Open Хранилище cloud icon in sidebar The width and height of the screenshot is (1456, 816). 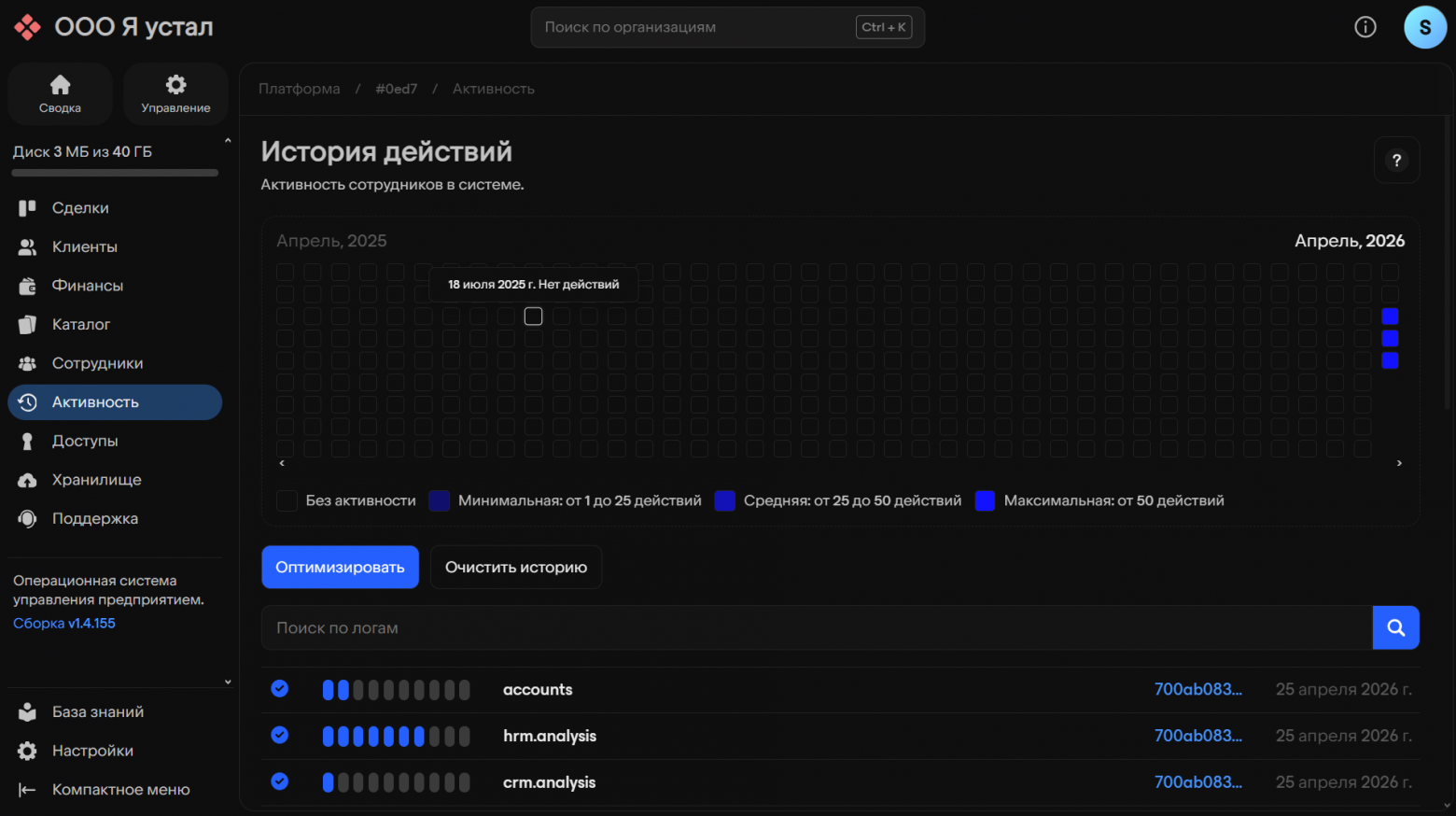pos(28,480)
